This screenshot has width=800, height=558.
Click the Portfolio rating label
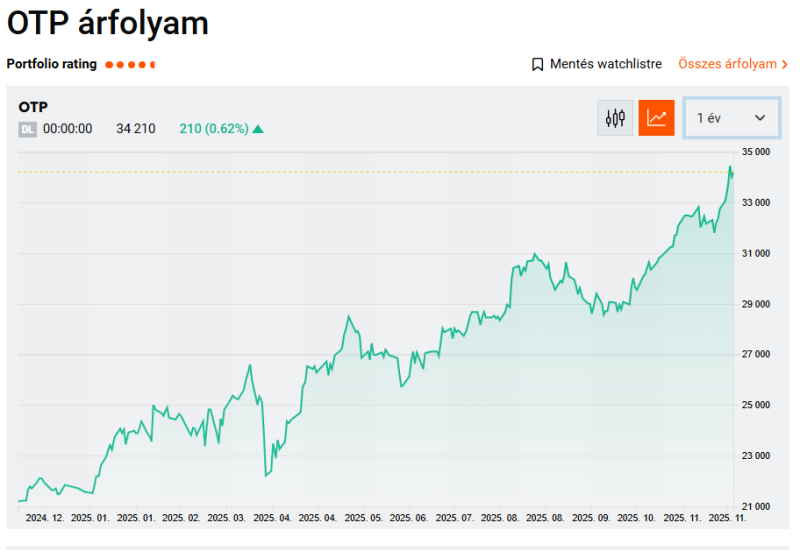(52, 64)
